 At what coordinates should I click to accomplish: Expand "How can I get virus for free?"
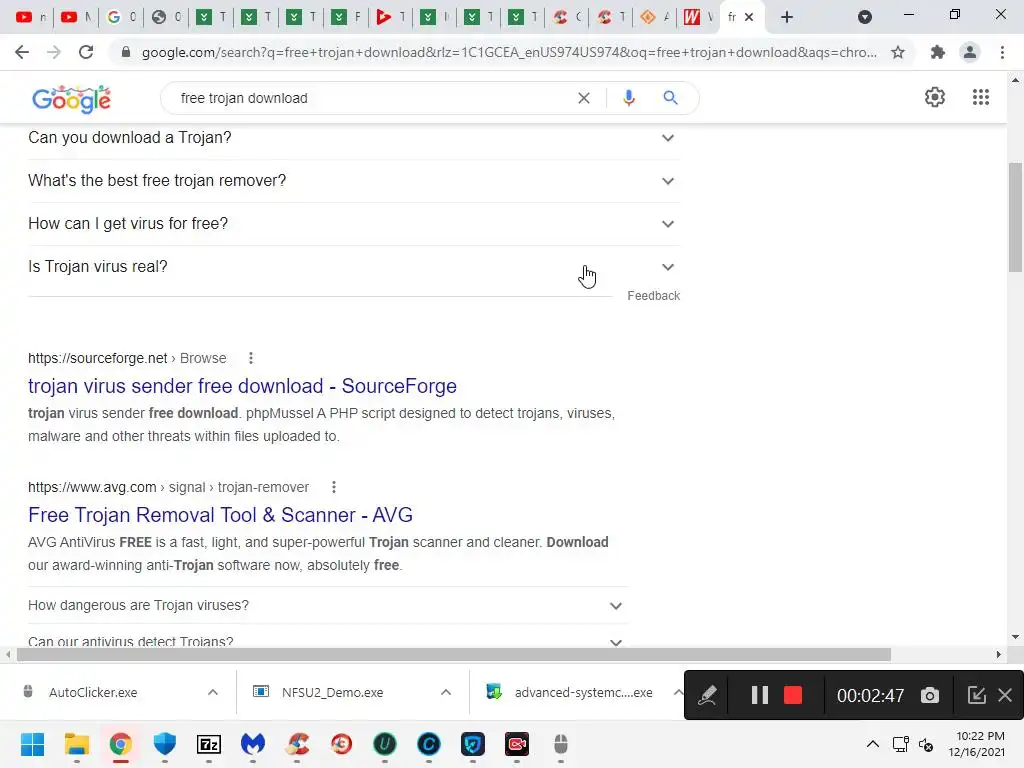(x=354, y=224)
